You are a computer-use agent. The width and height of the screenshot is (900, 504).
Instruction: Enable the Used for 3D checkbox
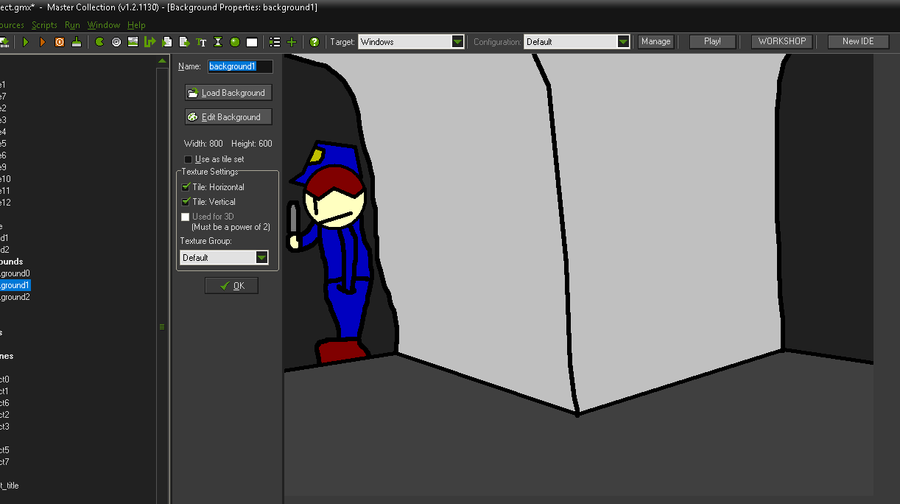tap(185, 217)
